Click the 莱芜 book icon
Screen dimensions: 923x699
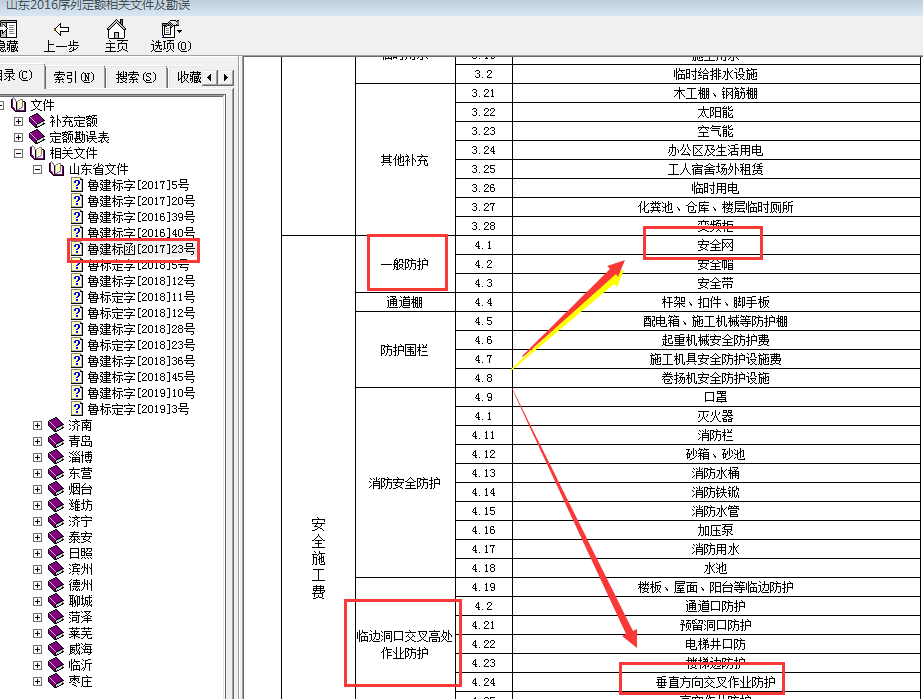pos(56,633)
